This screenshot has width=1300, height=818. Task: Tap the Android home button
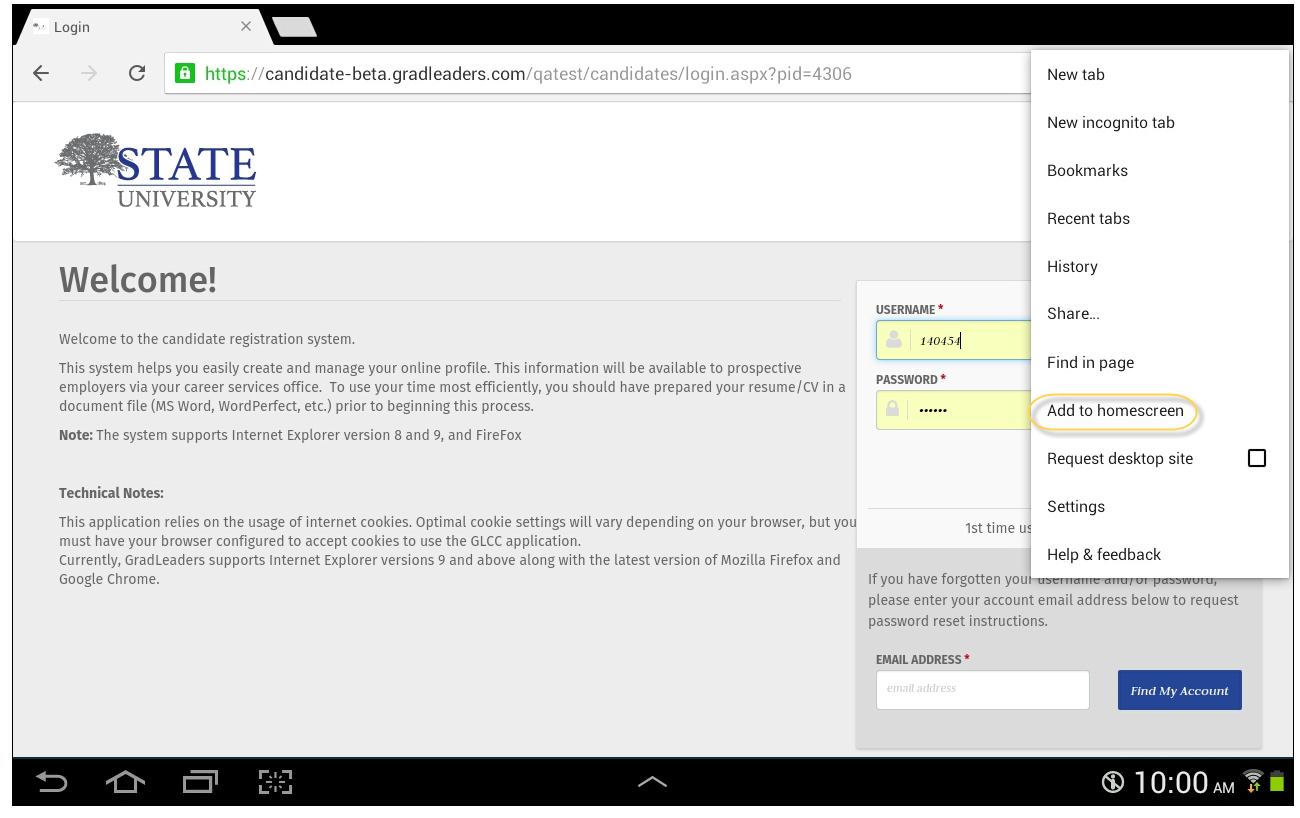[125, 782]
